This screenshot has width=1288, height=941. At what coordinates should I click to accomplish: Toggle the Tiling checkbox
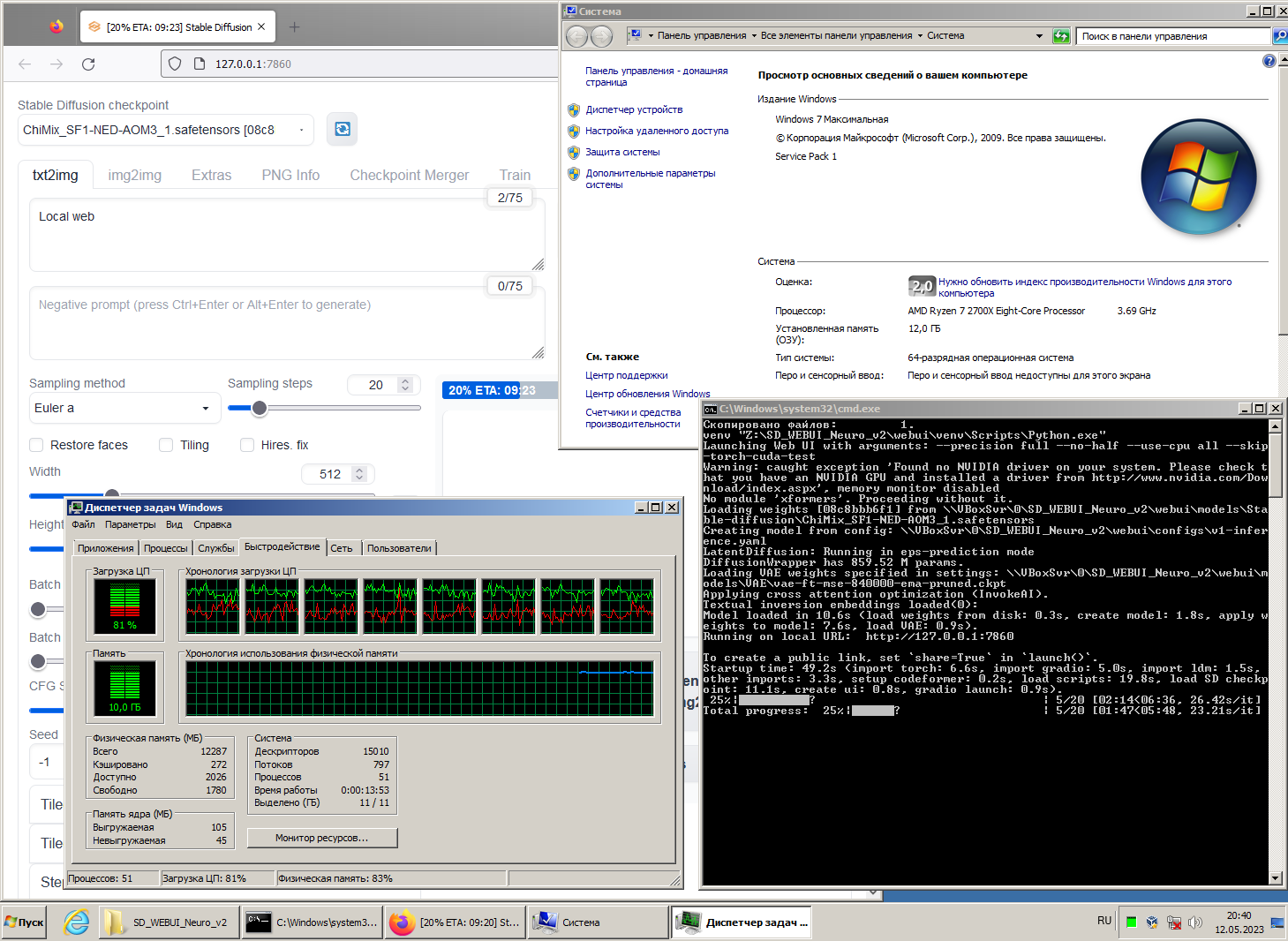(166, 445)
